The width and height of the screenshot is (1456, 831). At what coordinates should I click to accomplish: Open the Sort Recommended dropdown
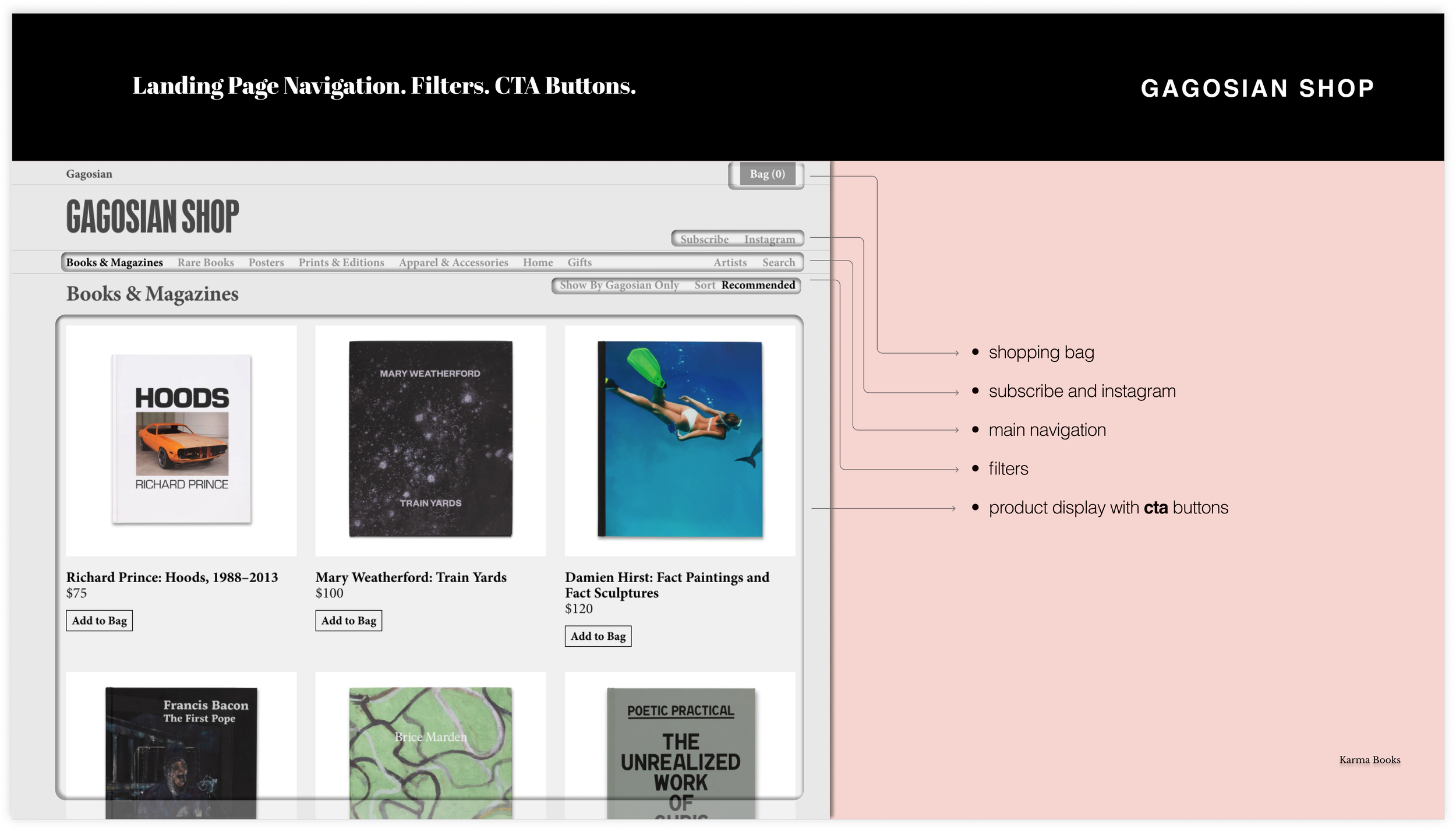744,286
